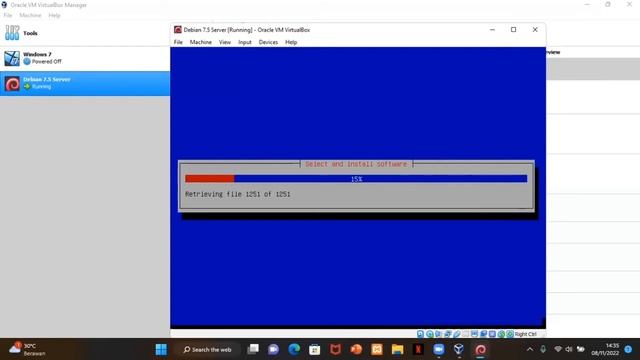Minimize the Debian VM window

492,30
